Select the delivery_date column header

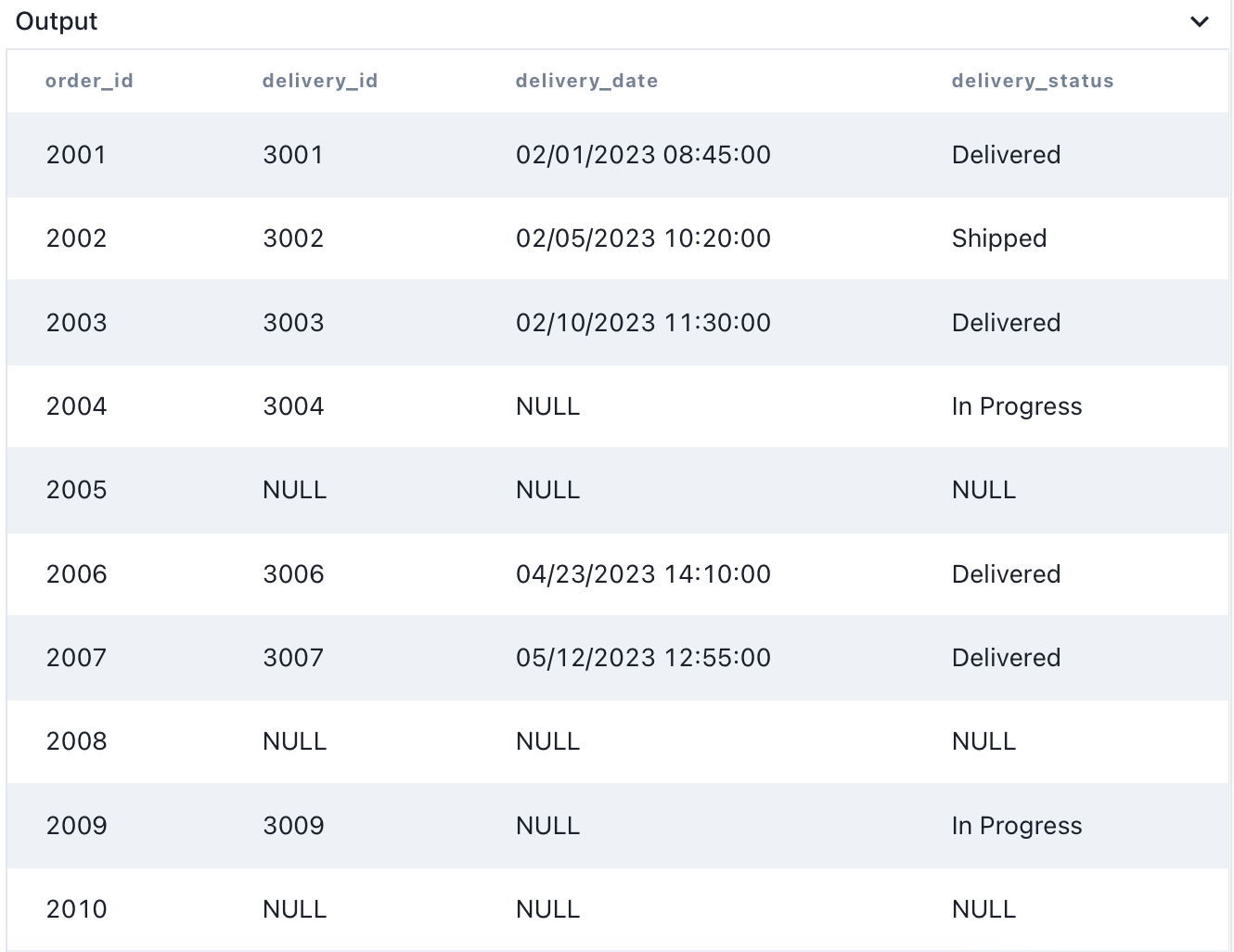(x=586, y=81)
